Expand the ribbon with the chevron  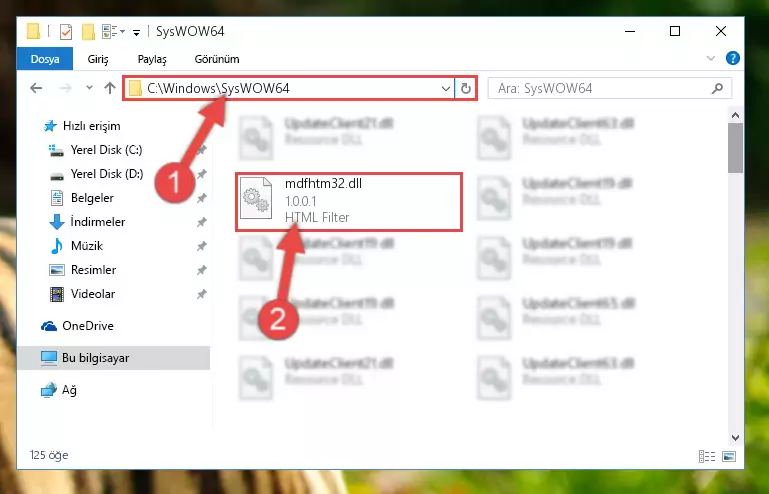(x=710, y=58)
